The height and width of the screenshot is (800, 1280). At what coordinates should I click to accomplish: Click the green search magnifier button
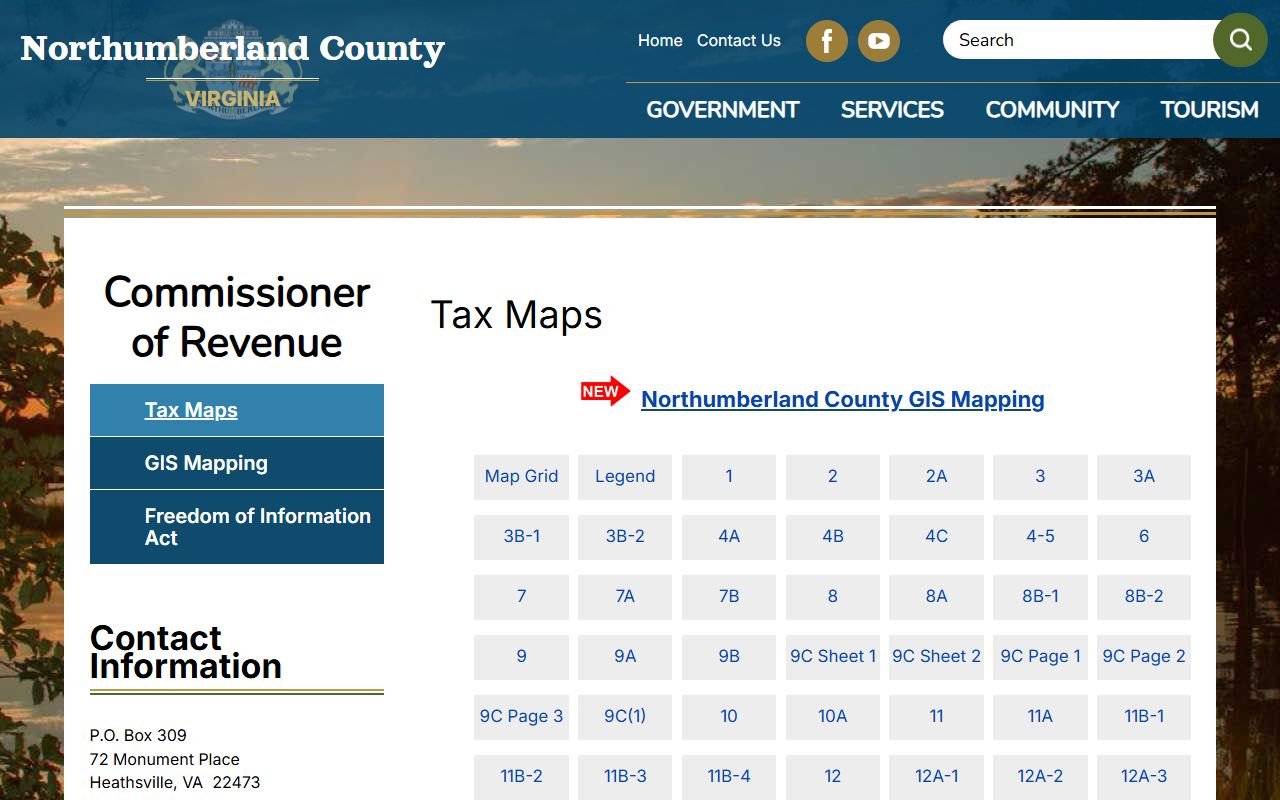pos(1240,40)
